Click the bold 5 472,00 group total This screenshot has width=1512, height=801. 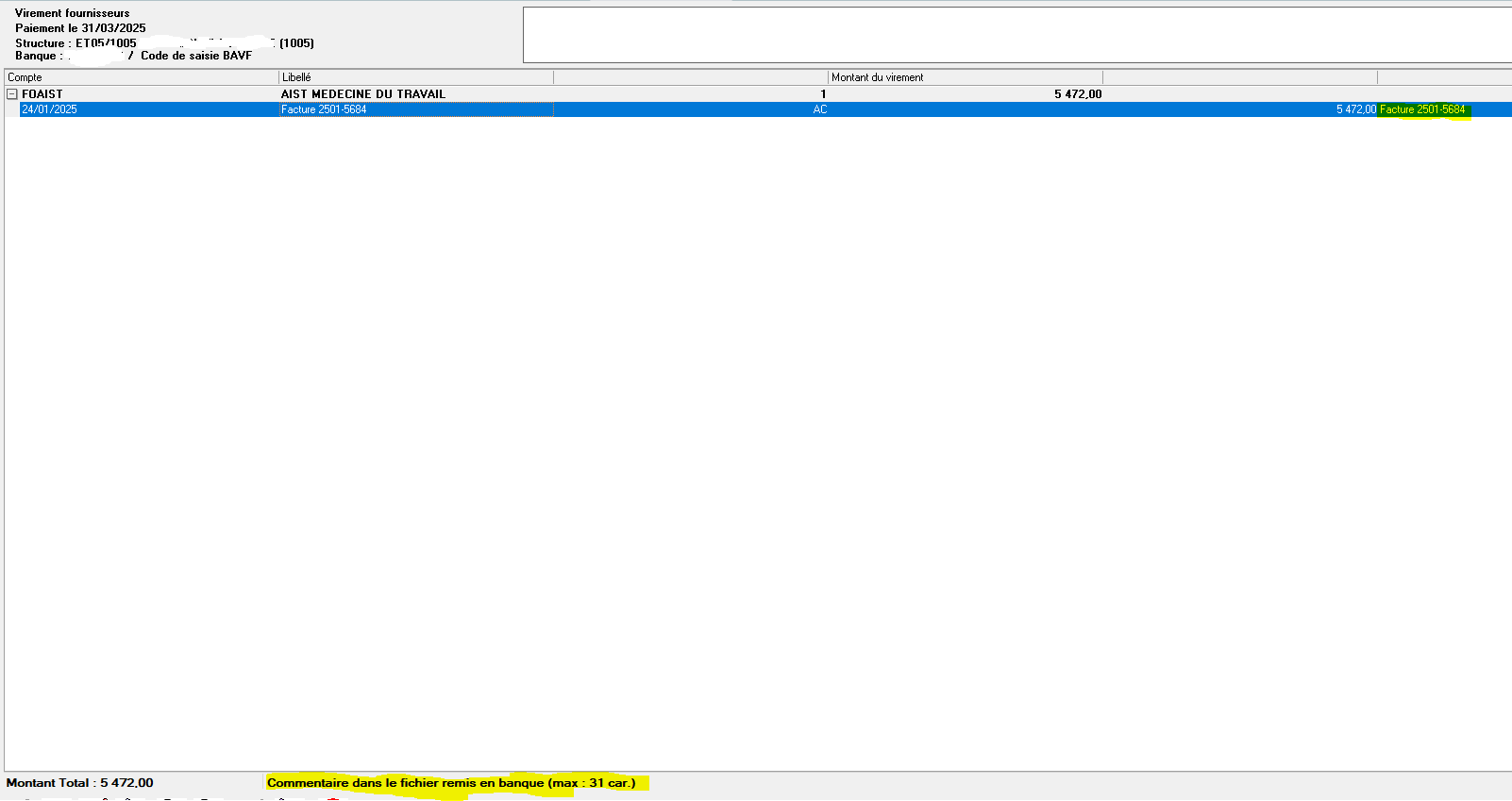1078,94
